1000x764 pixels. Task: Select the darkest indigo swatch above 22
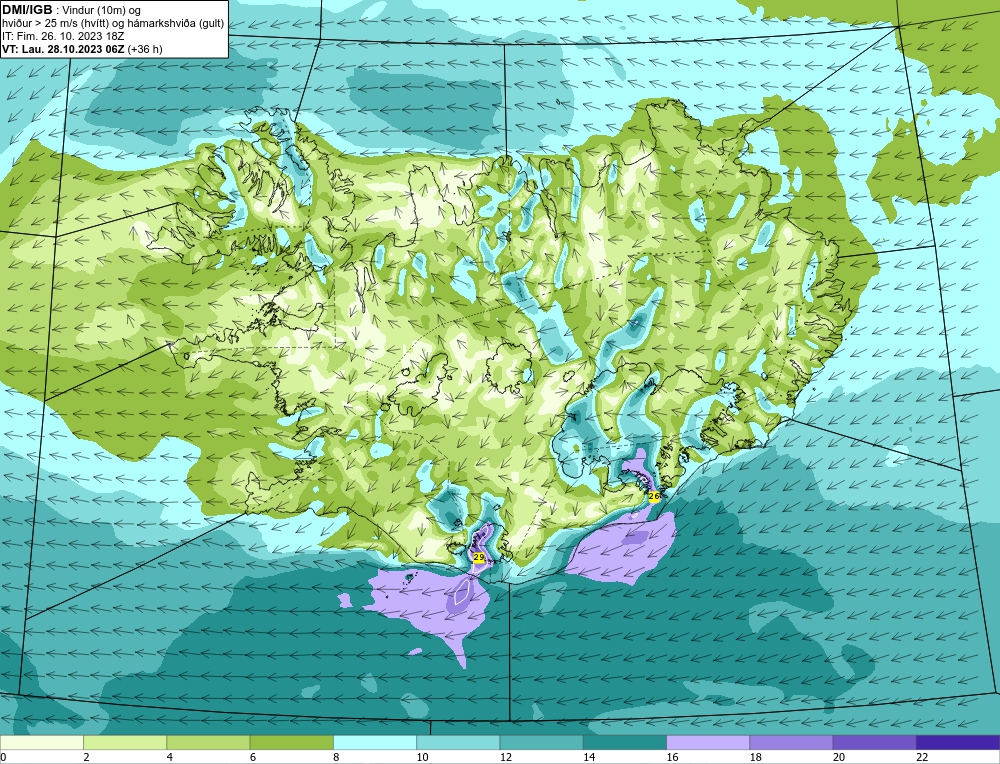click(x=958, y=743)
